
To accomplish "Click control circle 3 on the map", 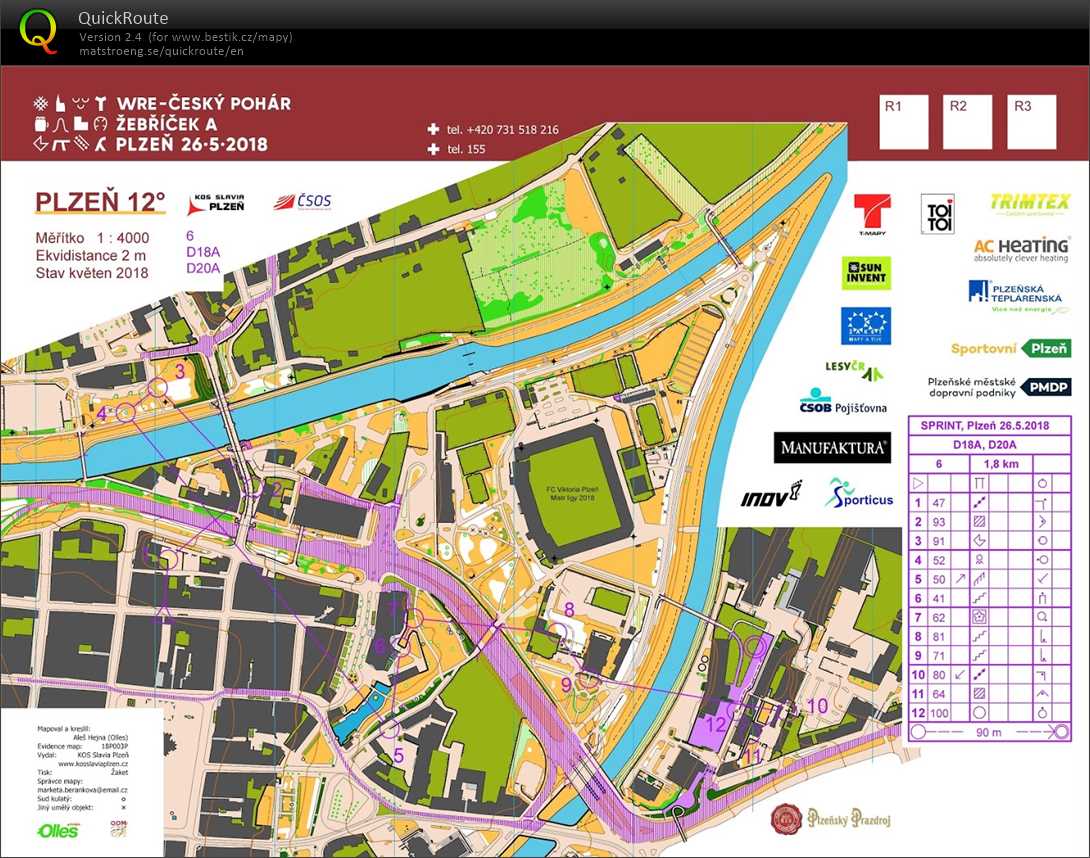I will (158, 388).
